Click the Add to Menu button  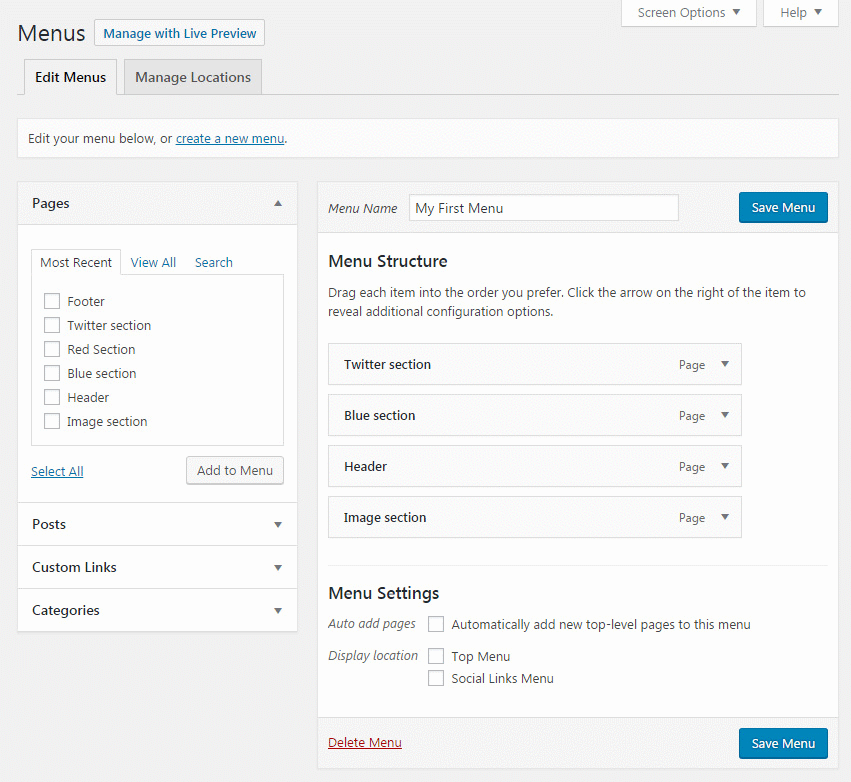234,470
